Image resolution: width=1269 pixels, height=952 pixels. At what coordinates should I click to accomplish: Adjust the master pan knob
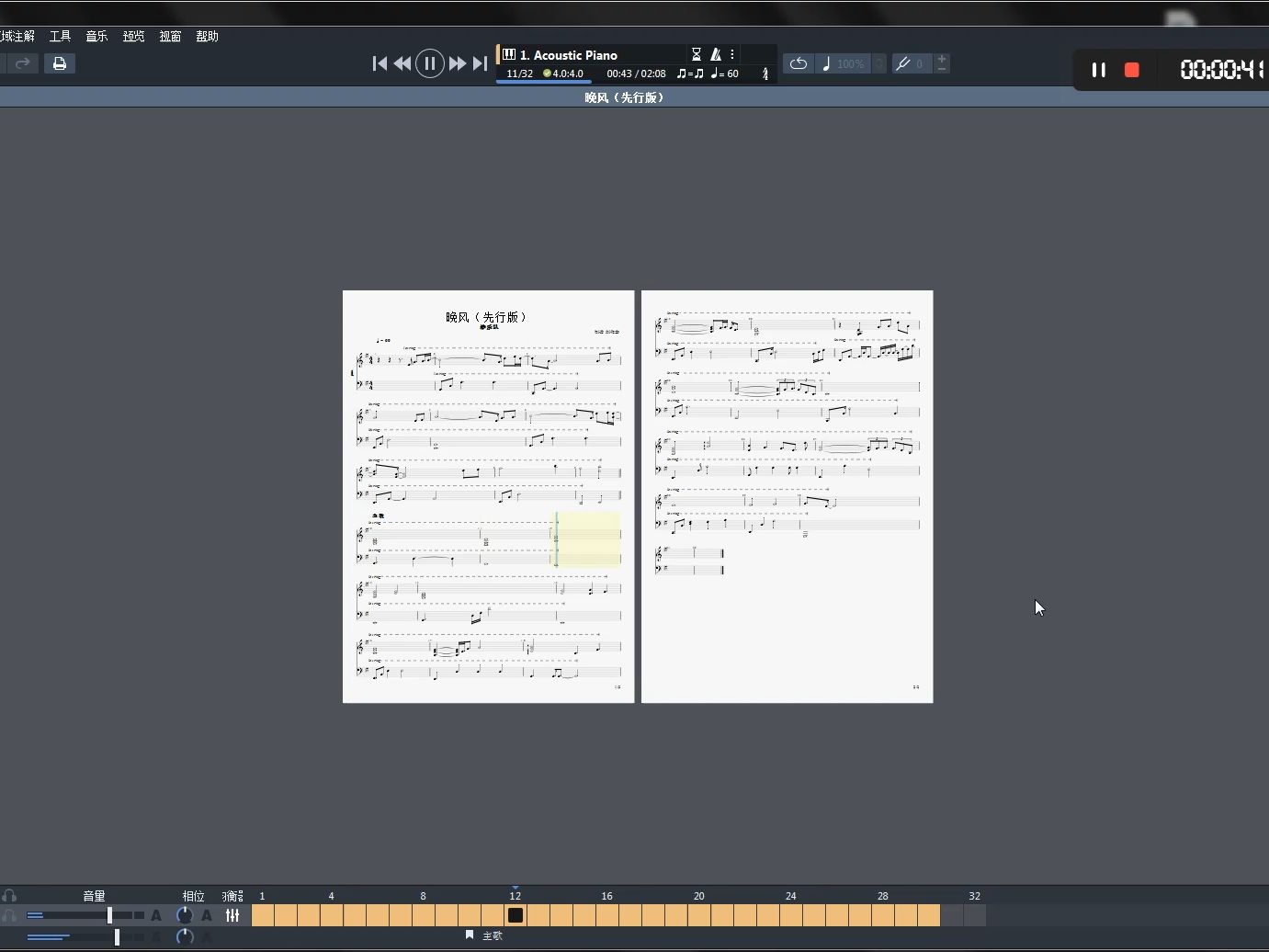(x=185, y=936)
